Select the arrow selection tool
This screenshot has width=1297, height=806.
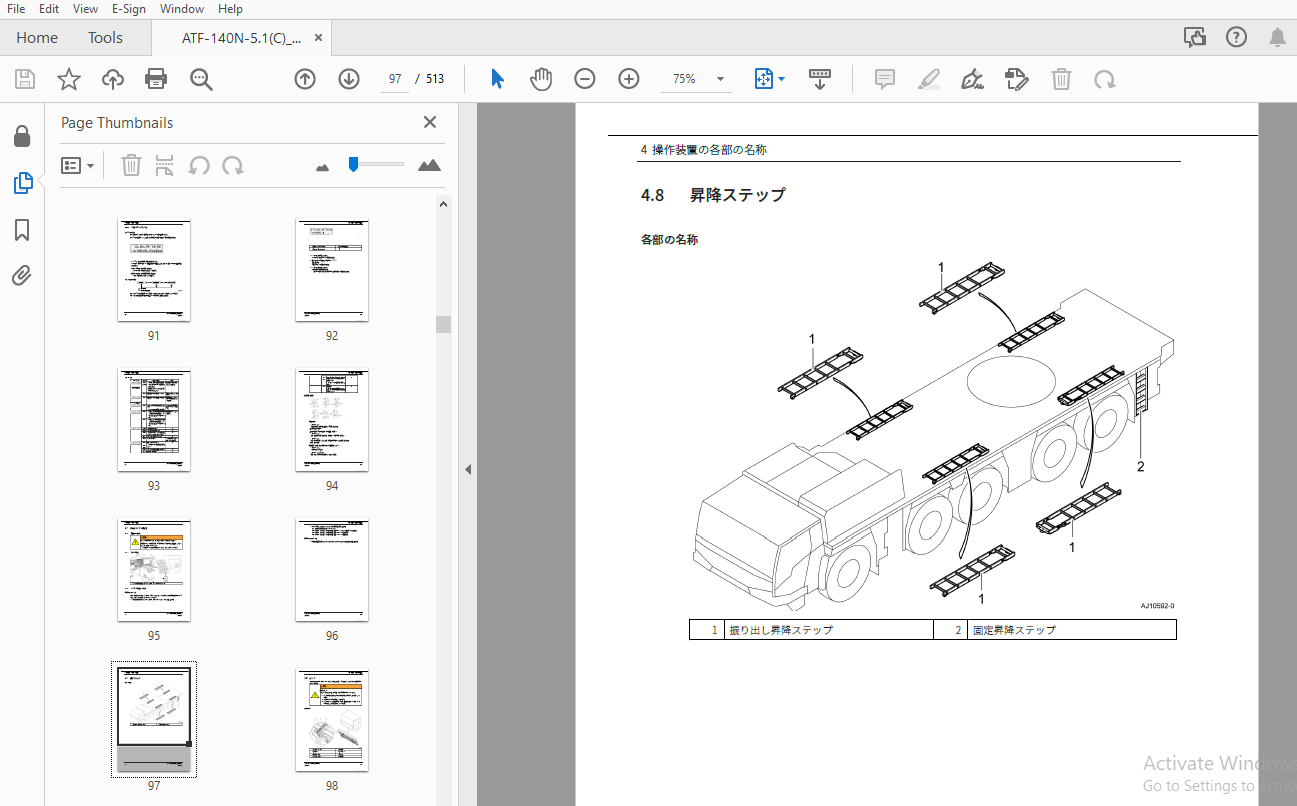497,79
